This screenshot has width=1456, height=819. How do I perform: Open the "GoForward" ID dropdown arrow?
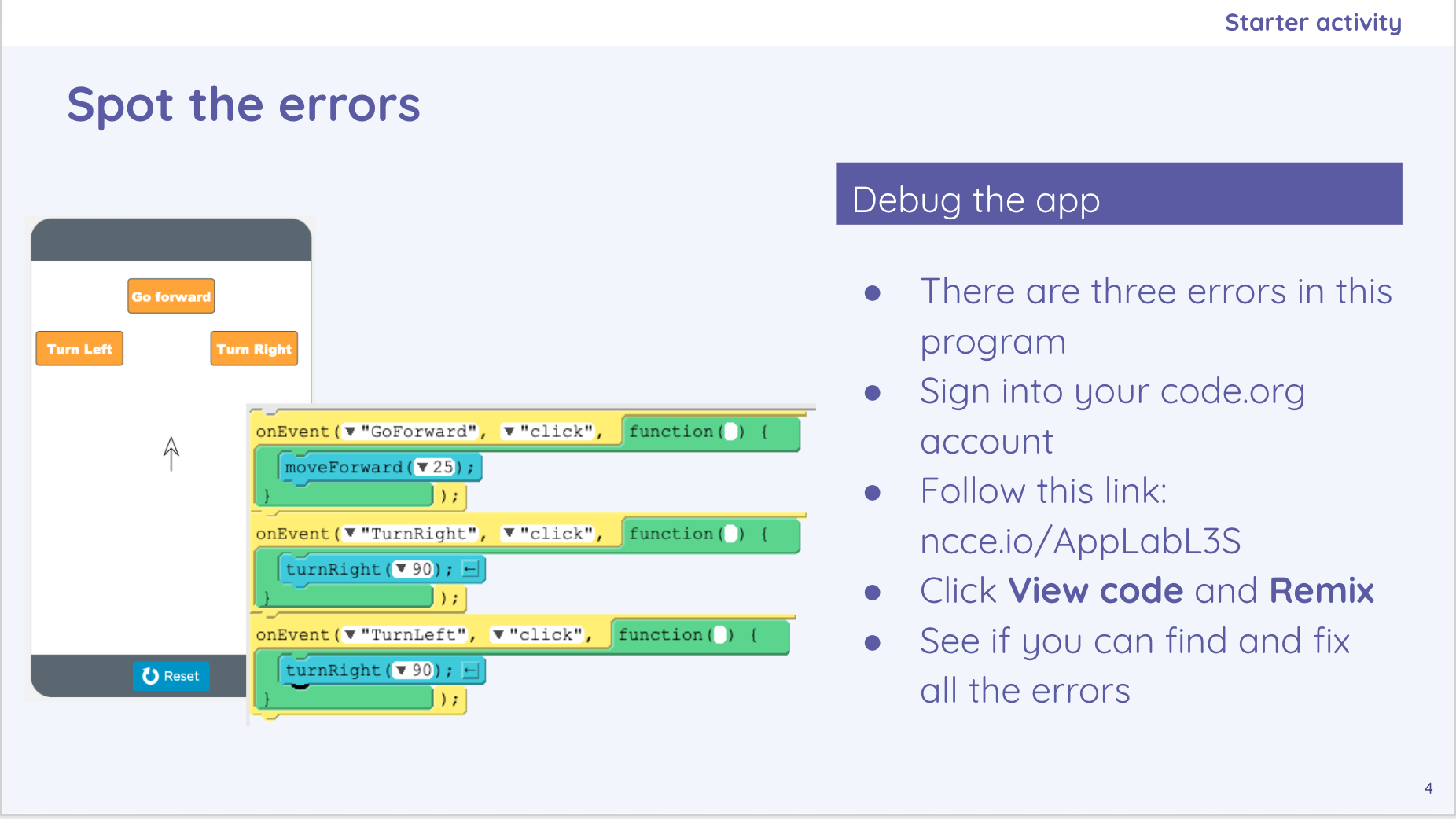coord(351,432)
